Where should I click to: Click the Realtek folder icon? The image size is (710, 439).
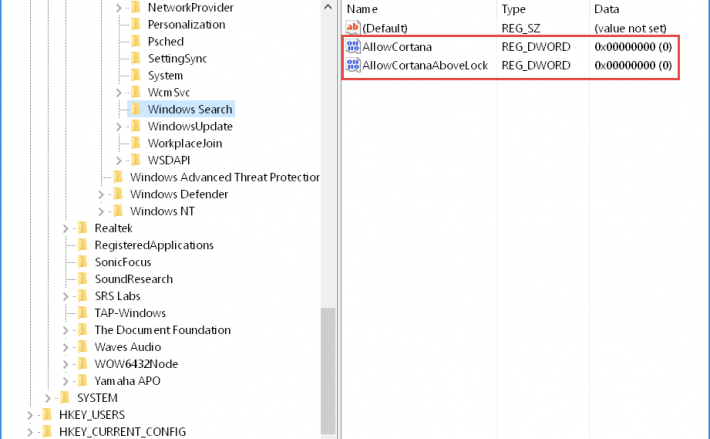(x=82, y=228)
